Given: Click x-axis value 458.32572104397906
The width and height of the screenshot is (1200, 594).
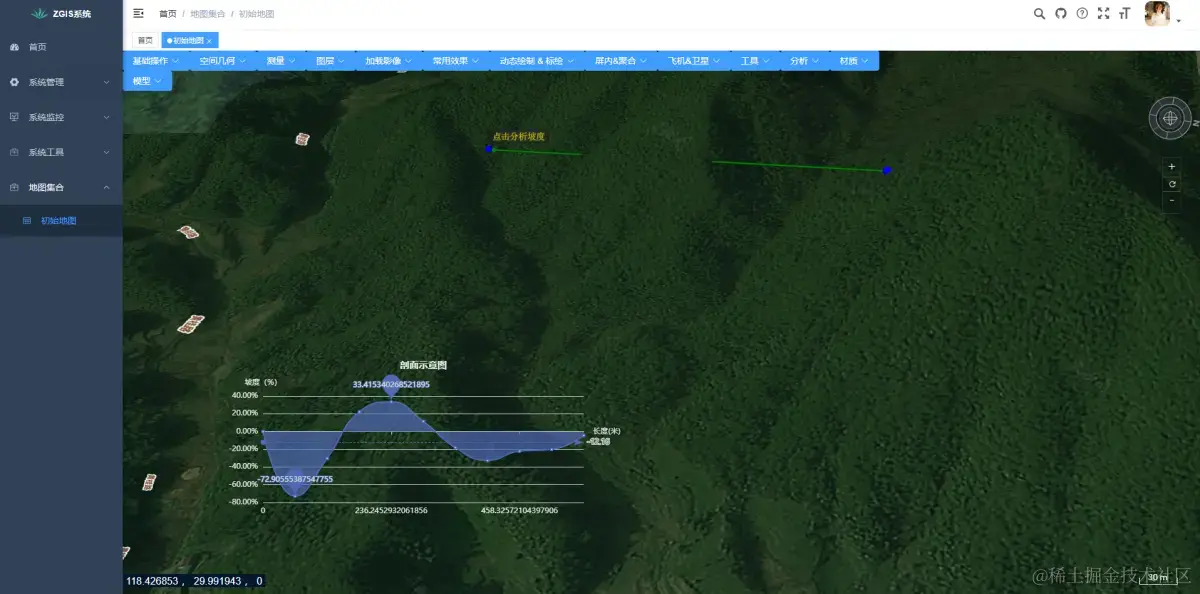Looking at the screenshot, I should pos(519,510).
